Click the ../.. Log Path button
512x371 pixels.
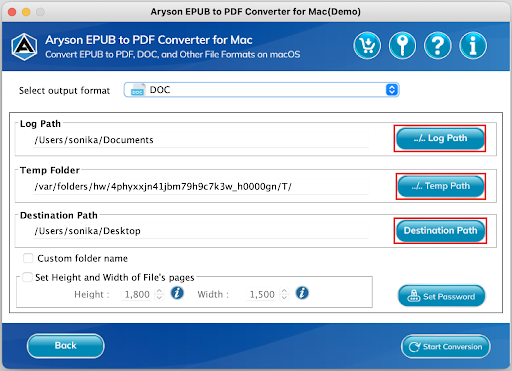pyautogui.click(x=440, y=138)
